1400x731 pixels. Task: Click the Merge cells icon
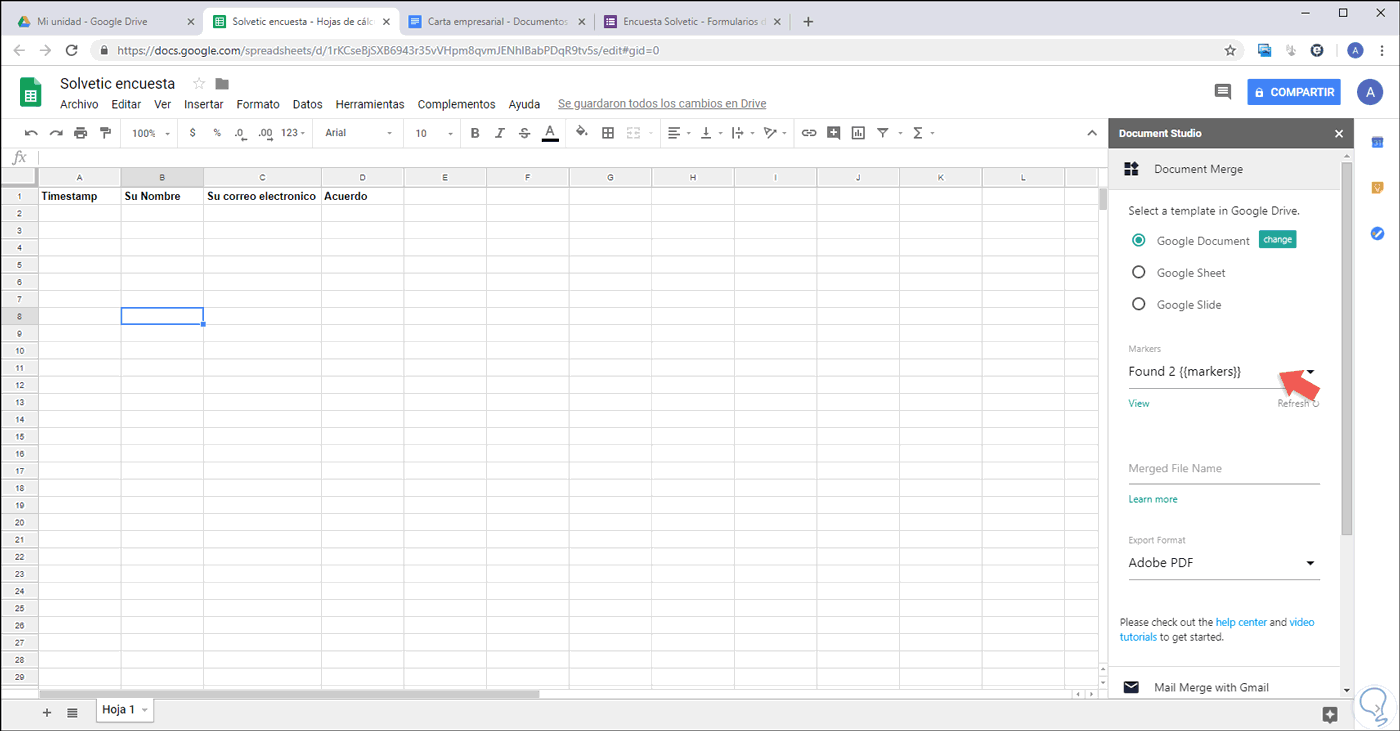[633, 133]
